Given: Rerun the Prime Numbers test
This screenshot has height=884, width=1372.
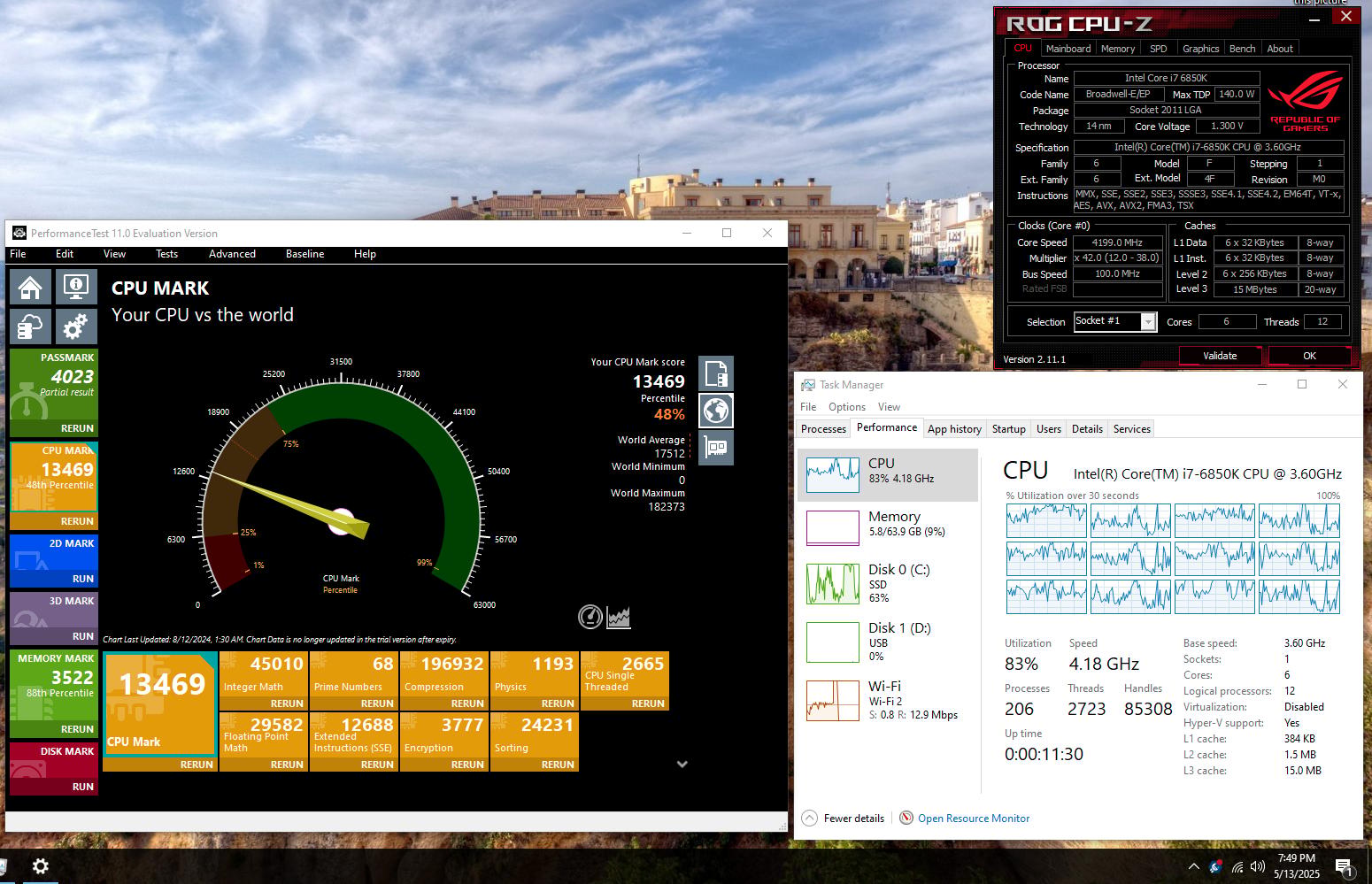Looking at the screenshot, I should click(377, 703).
